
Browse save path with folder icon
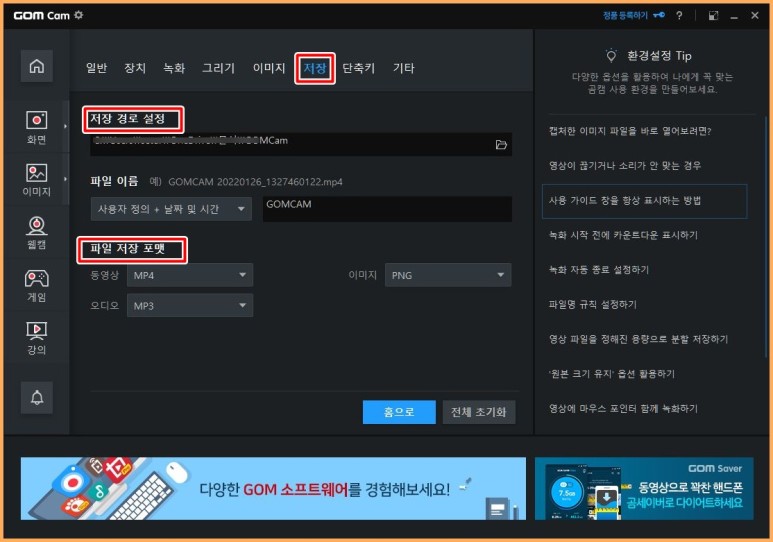click(x=501, y=145)
